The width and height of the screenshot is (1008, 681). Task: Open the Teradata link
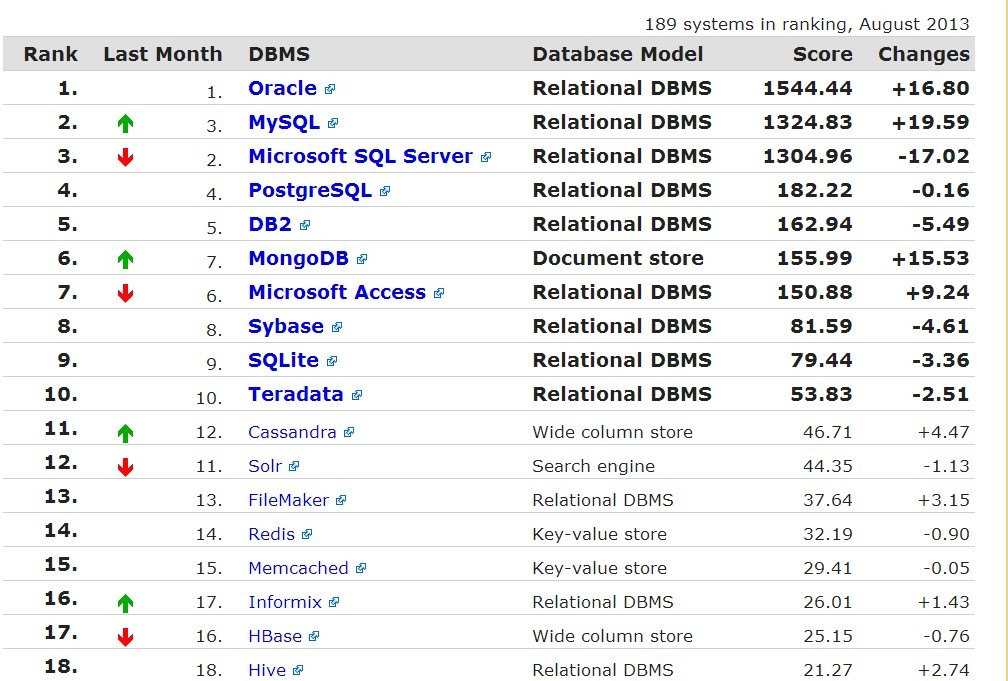(296, 394)
